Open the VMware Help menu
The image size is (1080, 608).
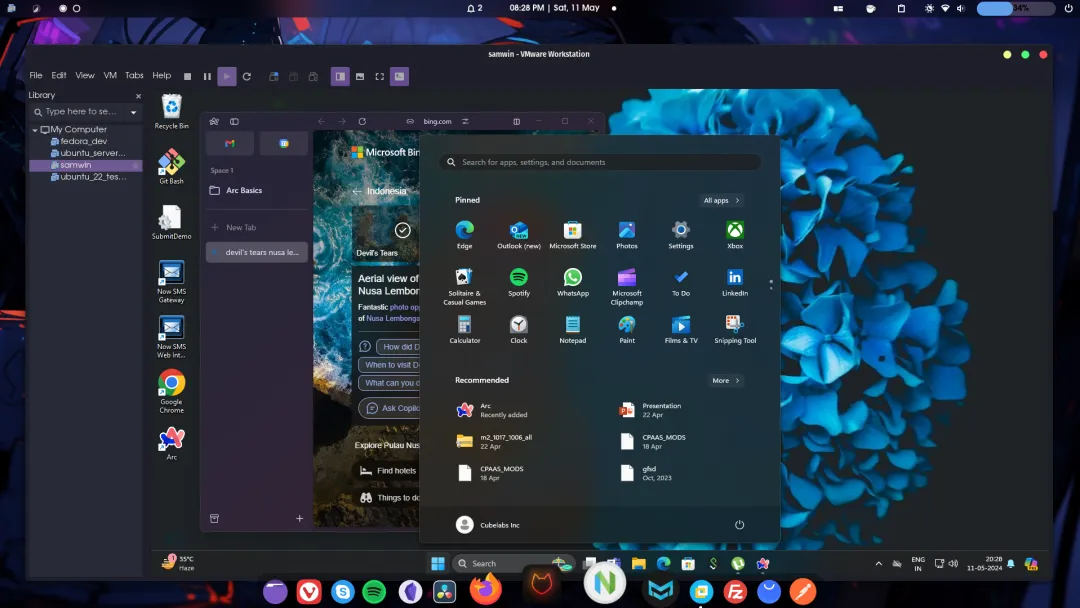[x=161, y=75]
